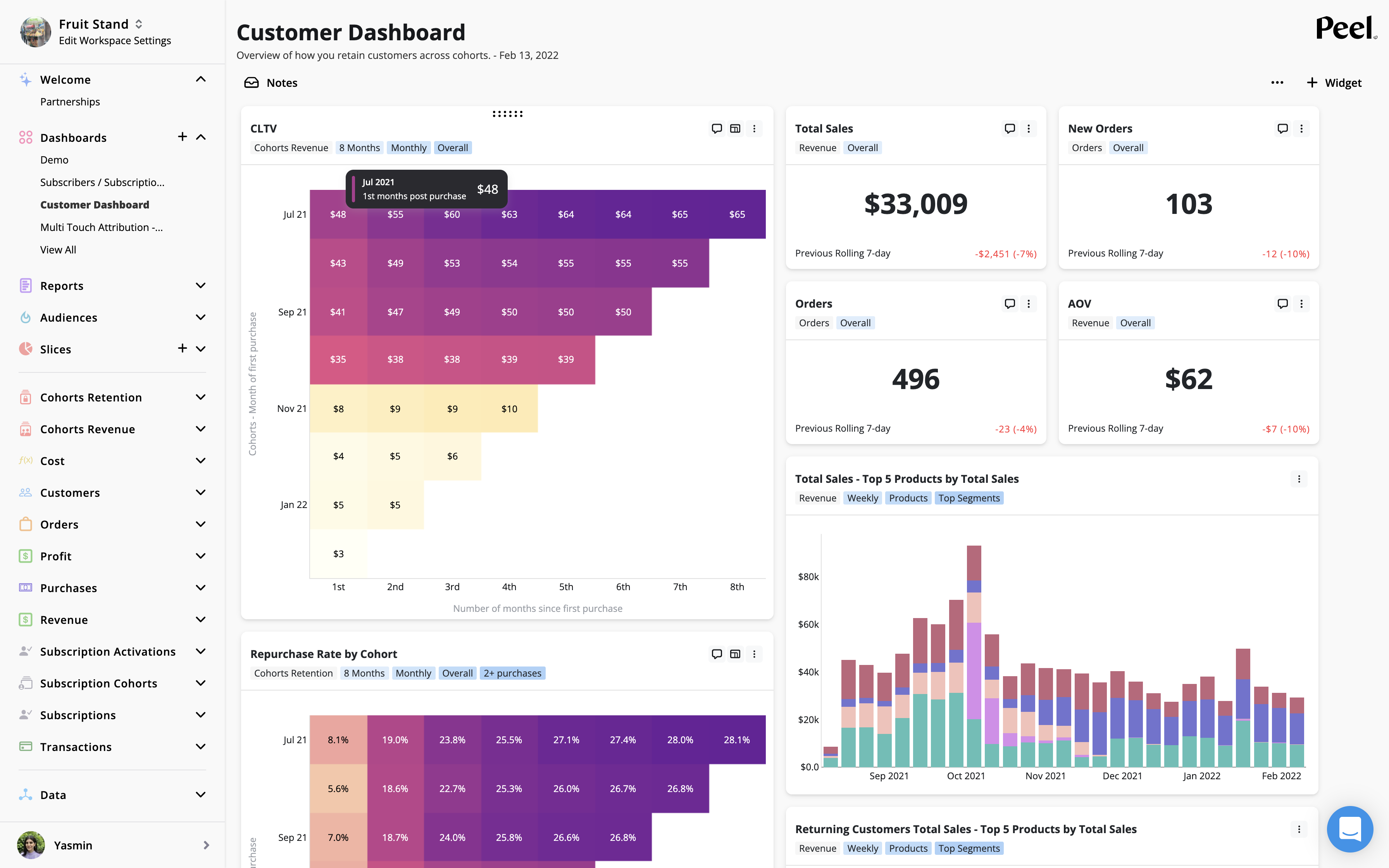
Task: Open Edit Workspace Settings link
Action: (115, 41)
